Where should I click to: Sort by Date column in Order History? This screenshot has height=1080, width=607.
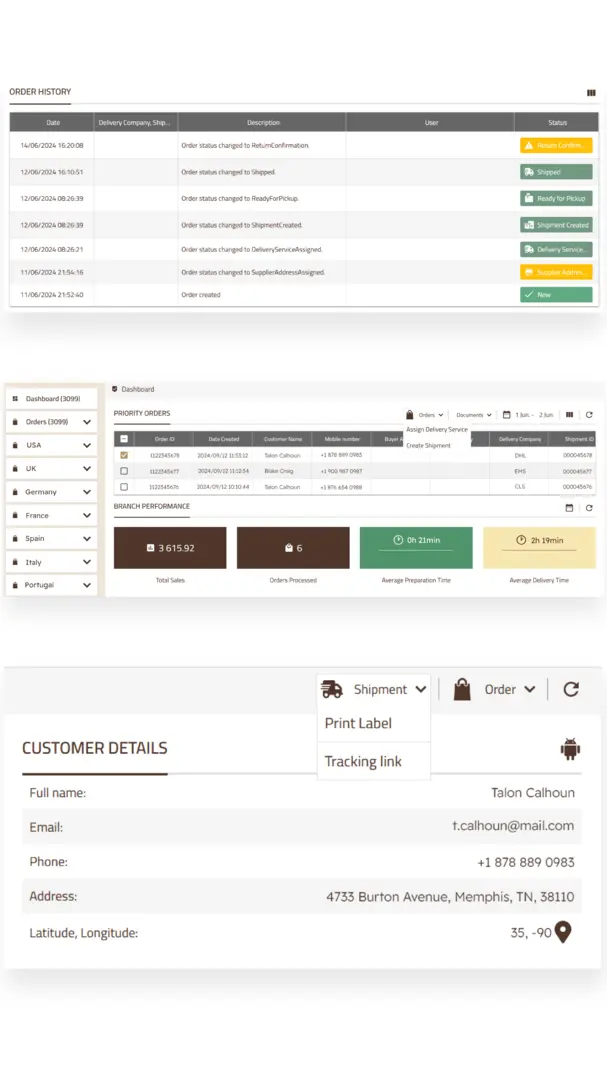tap(52, 123)
